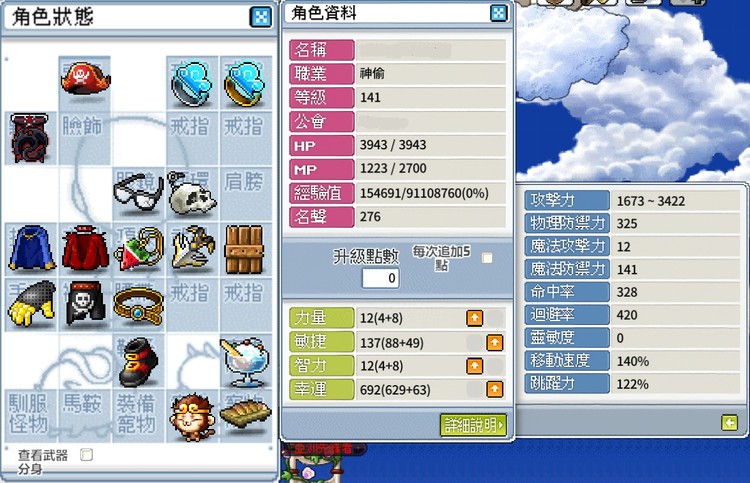Viewport: 750px width, 483px height.
Task: Select the blue cape equipment icon
Action: coord(32,249)
